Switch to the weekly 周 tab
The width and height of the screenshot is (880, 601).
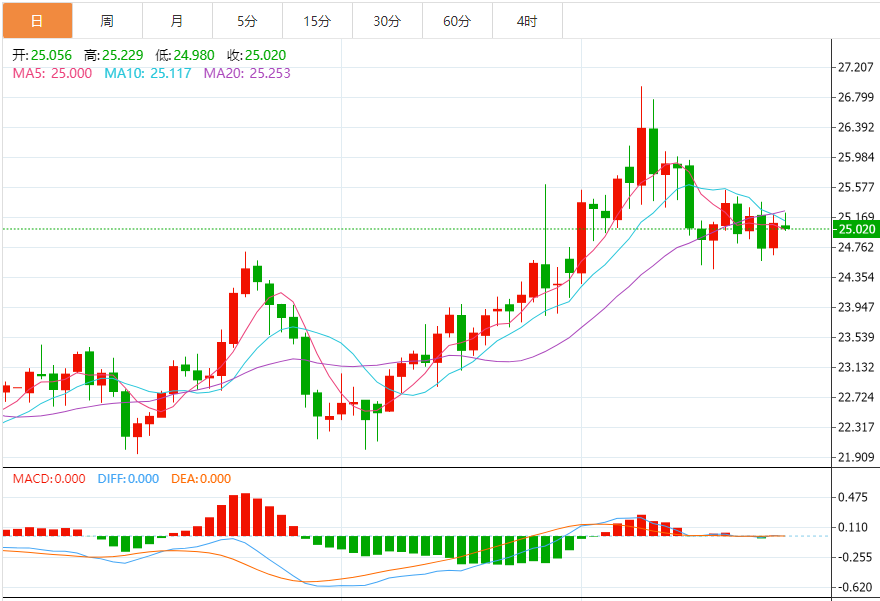107,21
